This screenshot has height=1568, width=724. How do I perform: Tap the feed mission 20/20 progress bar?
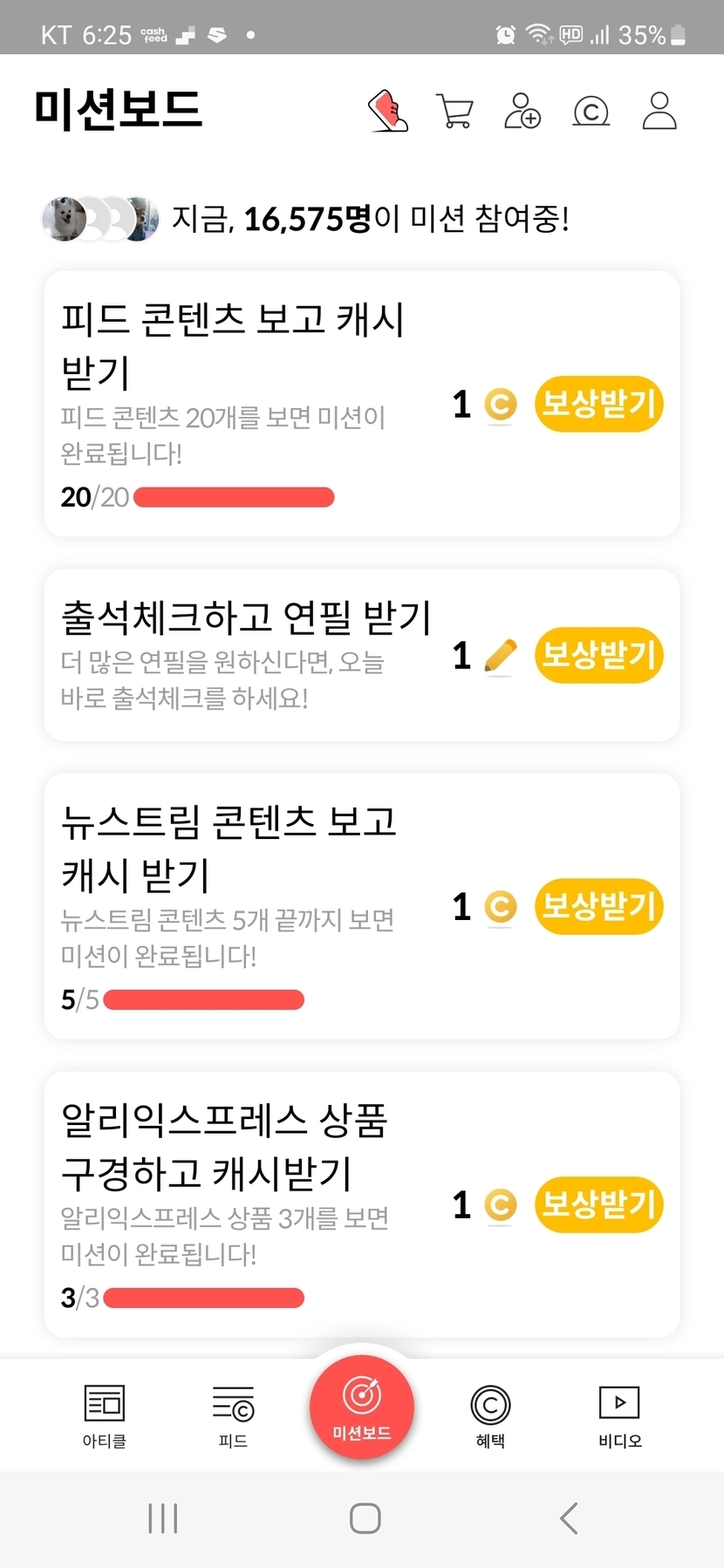pos(234,497)
